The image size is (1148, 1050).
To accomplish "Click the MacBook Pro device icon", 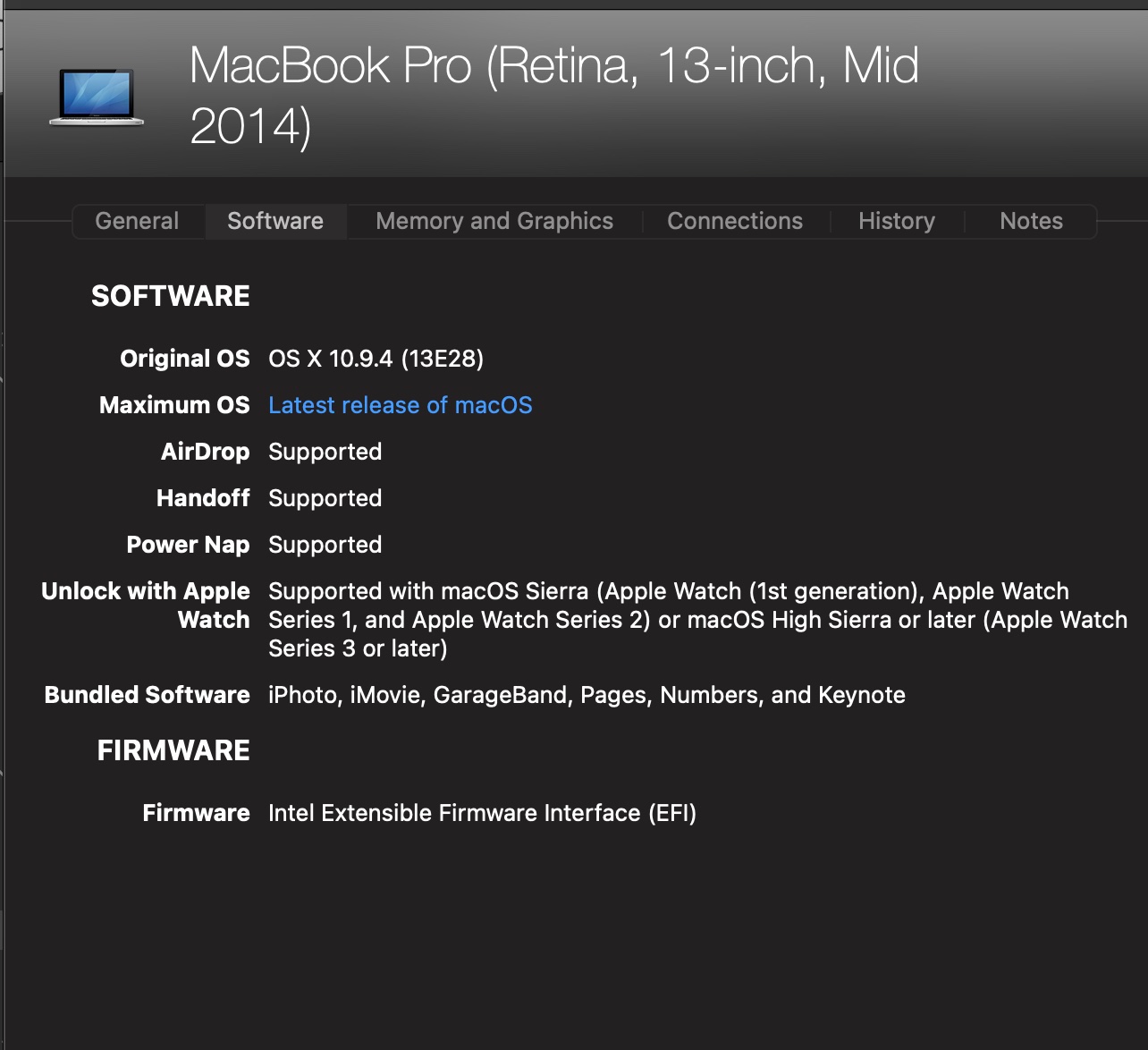I will [x=97, y=97].
